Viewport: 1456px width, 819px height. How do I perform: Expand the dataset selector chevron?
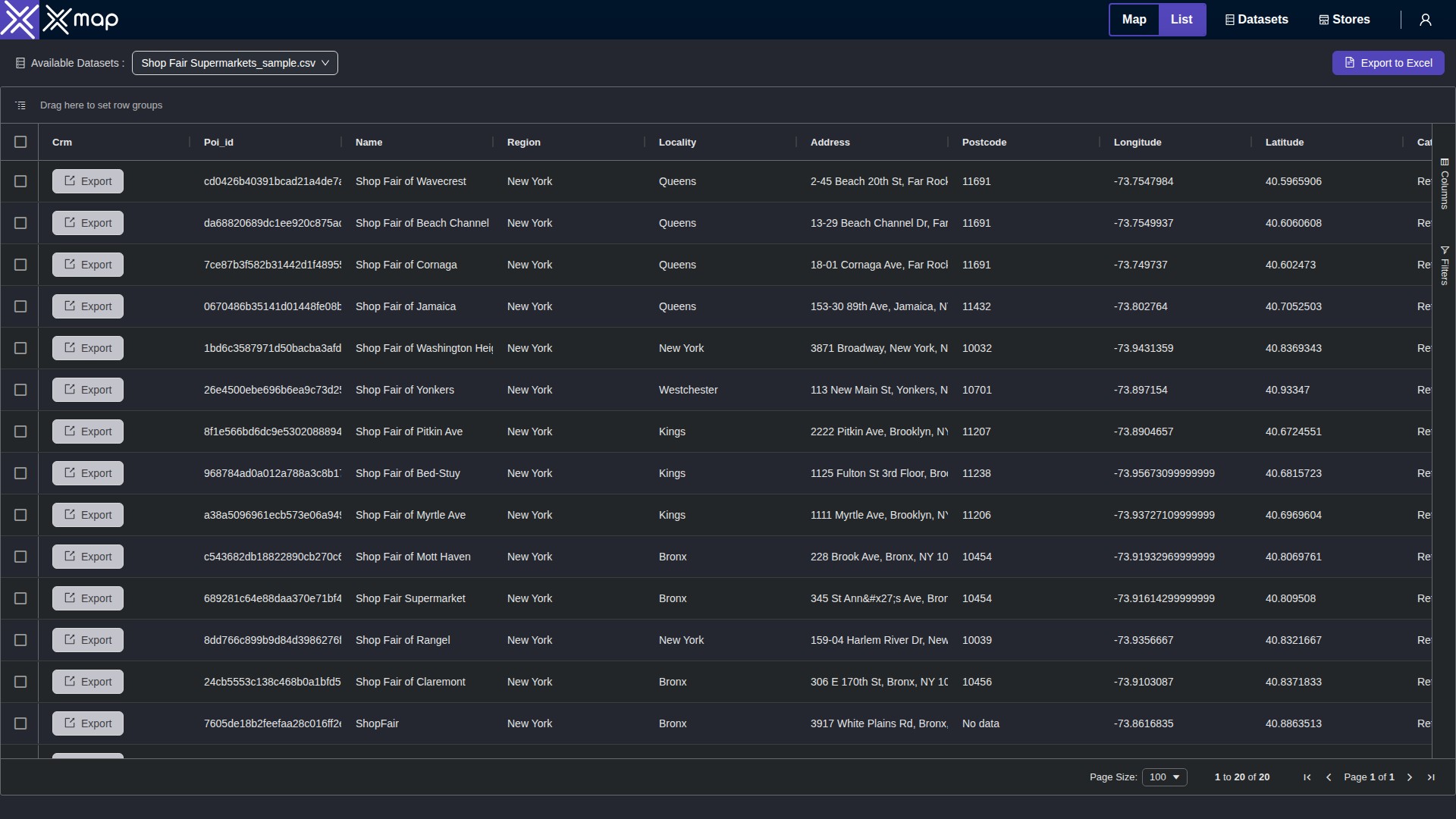point(326,63)
